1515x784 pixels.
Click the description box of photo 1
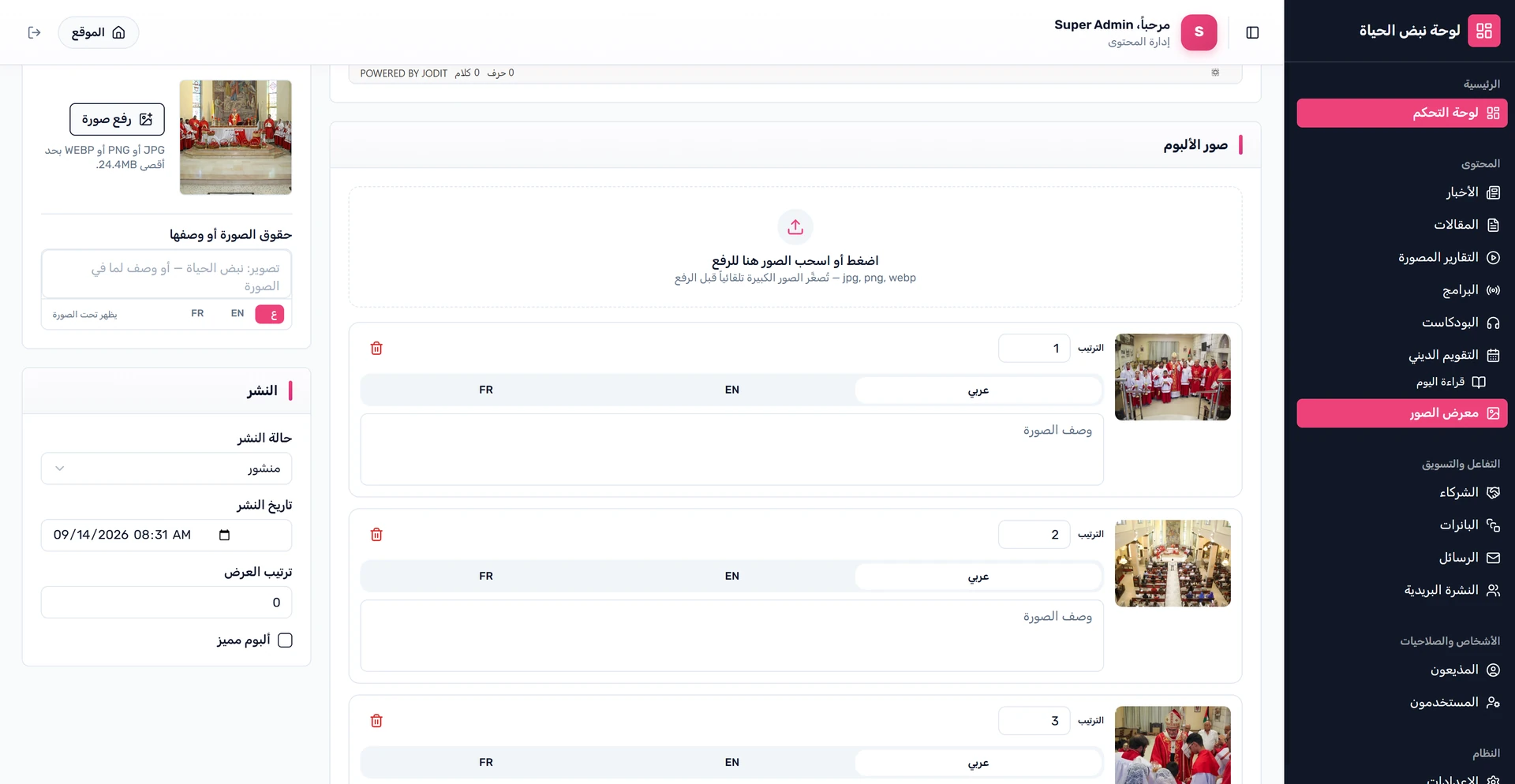[732, 450]
